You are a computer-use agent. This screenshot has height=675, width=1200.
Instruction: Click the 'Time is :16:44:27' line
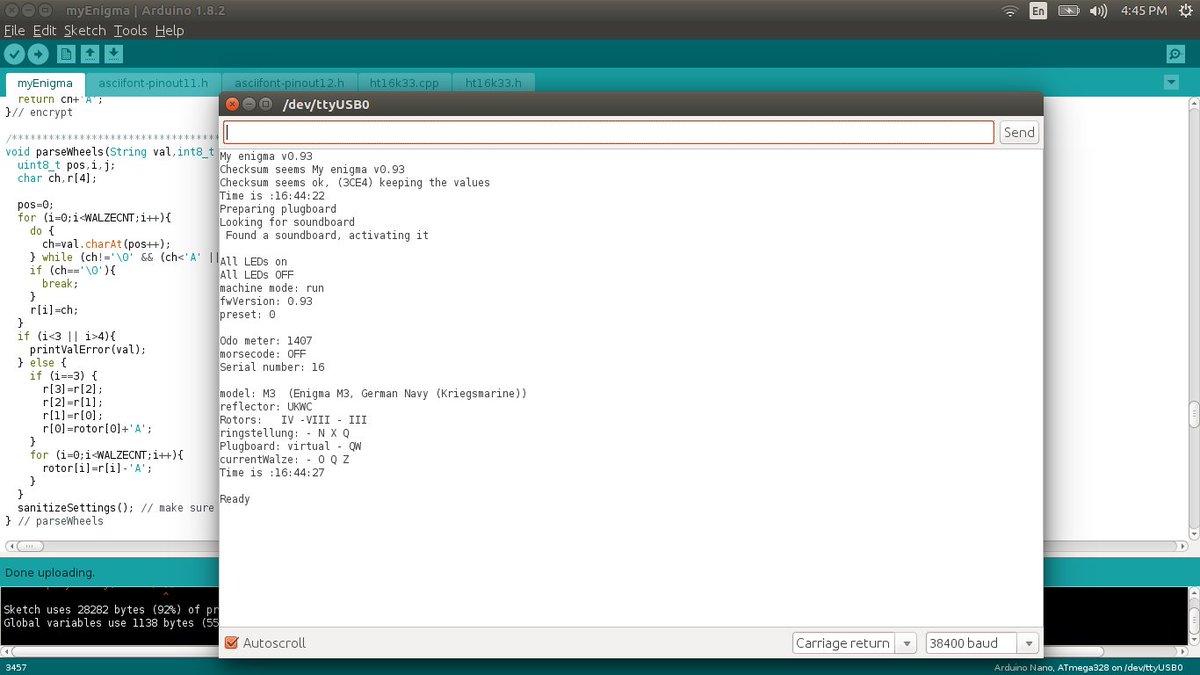point(272,472)
